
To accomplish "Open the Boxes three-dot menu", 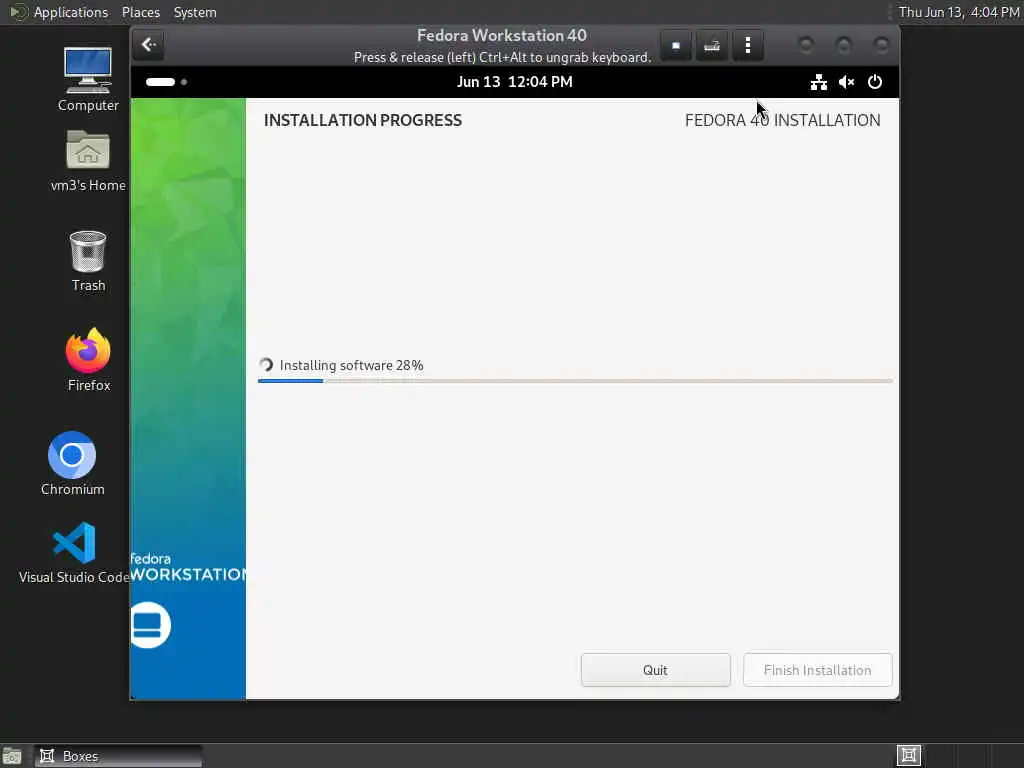I will pyautogui.click(x=748, y=45).
